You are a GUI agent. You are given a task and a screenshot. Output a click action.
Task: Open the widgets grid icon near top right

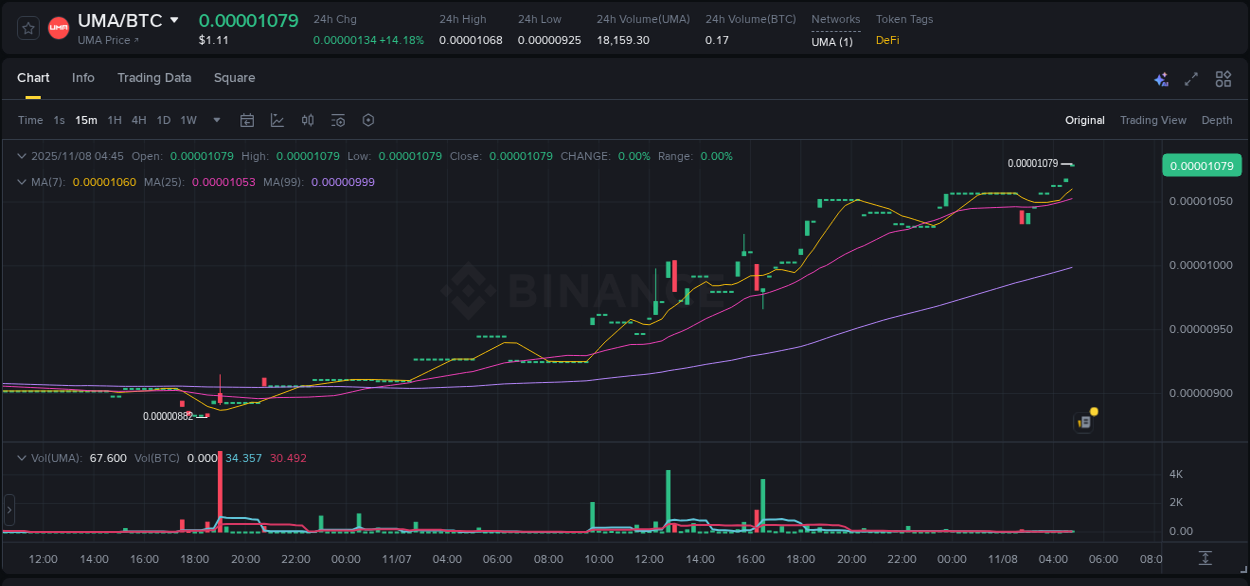pyautogui.click(x=1223, y=78)
